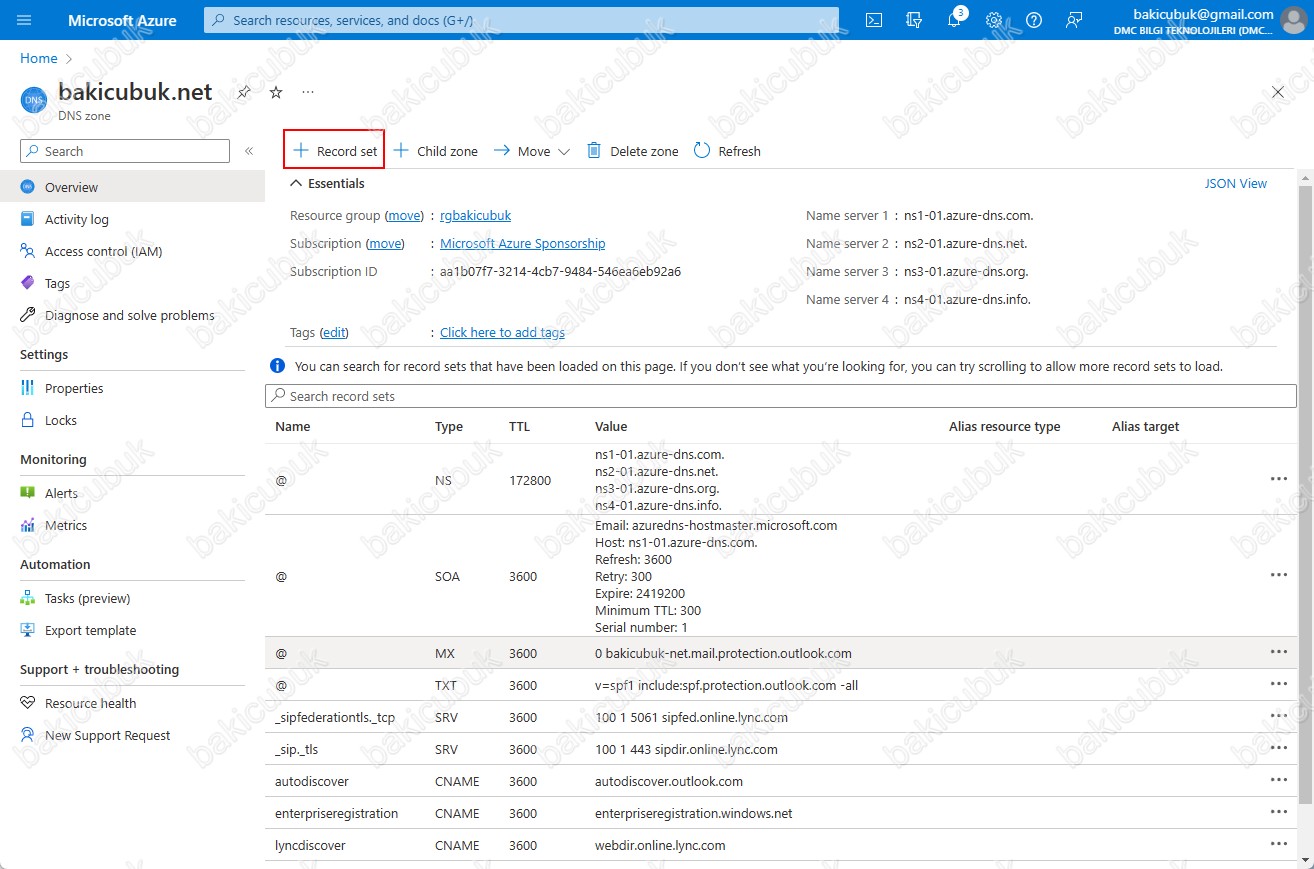Image resolution: width=1314 pixels, height=869 pixels.
Task: Open the rgbakicubuk resource group link
Action: click(476, 215)
